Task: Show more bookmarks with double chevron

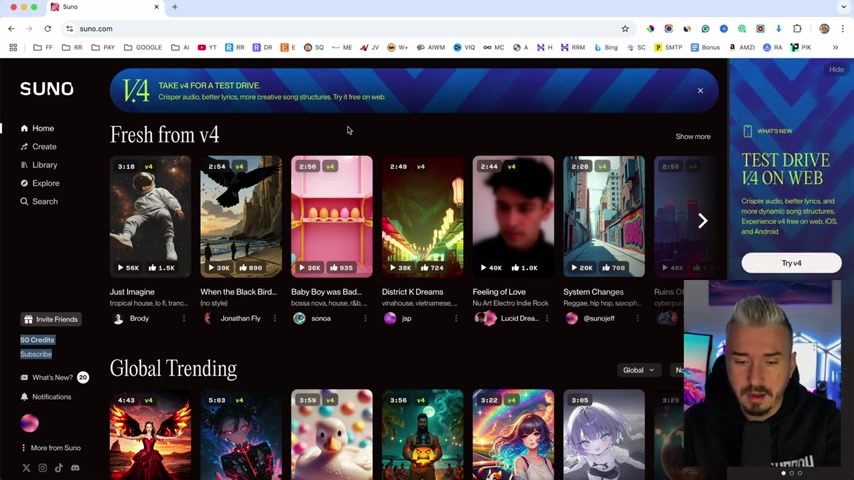Action: point(835,48)
